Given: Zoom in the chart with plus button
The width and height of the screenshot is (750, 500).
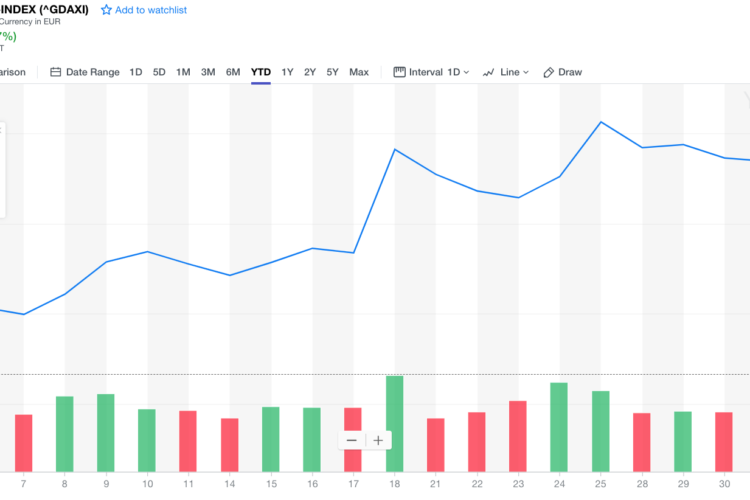Looking at the screenshot, I should point(378,440).
